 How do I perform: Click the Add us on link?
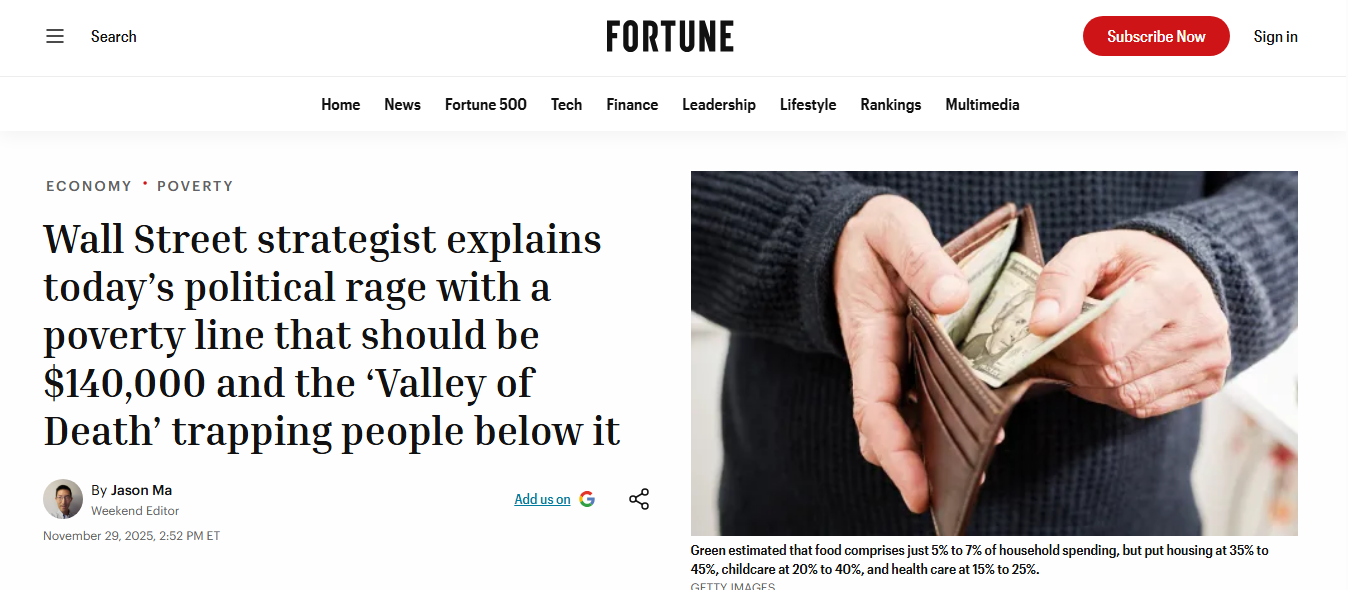(x=542, y=499)
